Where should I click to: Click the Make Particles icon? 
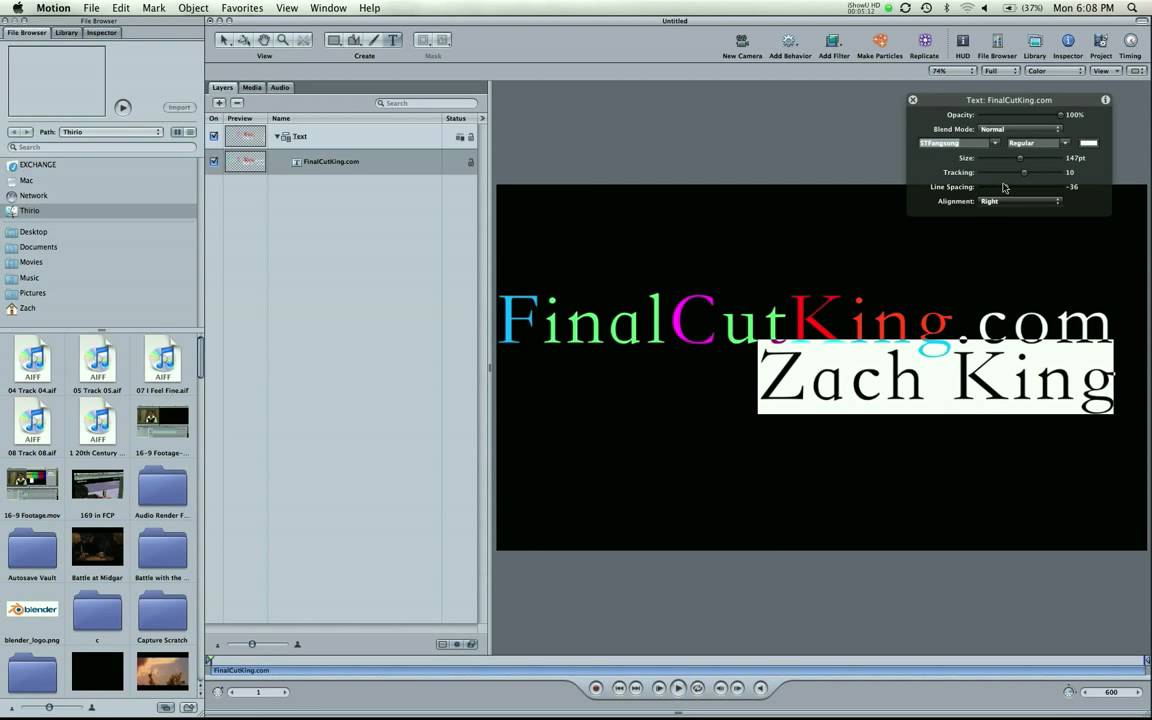point(879,40)
